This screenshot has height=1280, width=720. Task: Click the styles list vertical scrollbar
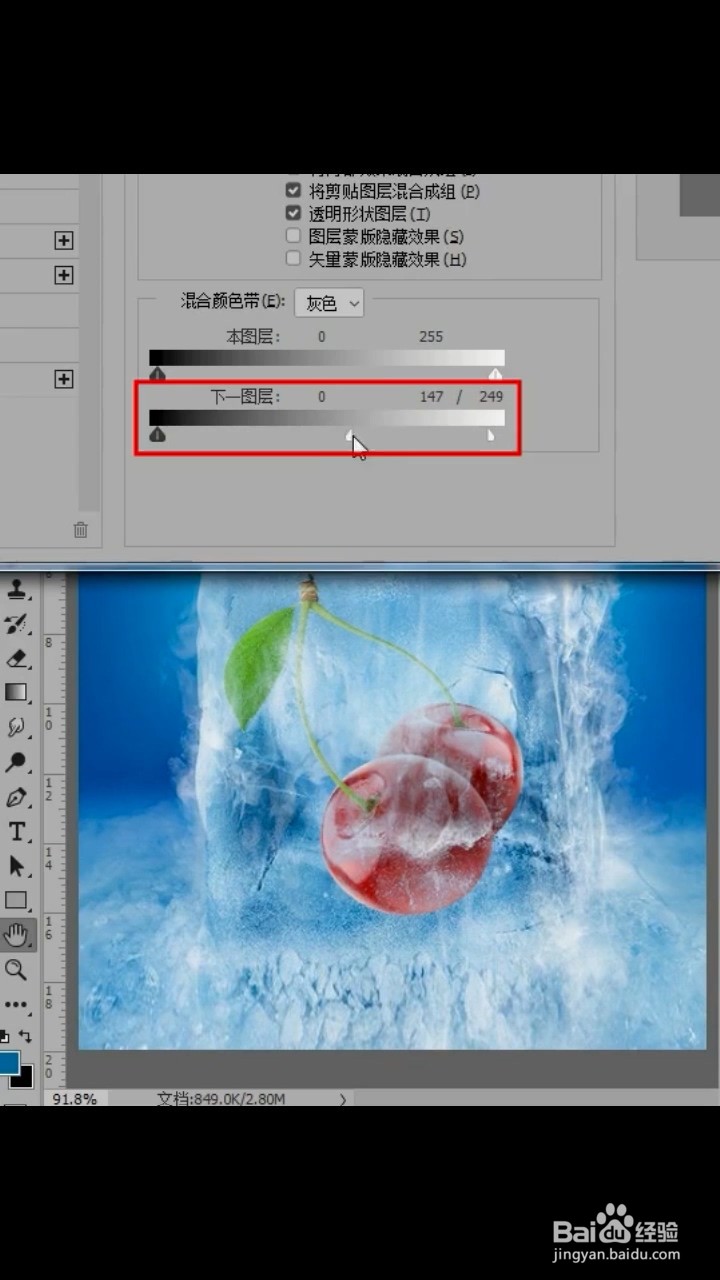pos(89,343)
